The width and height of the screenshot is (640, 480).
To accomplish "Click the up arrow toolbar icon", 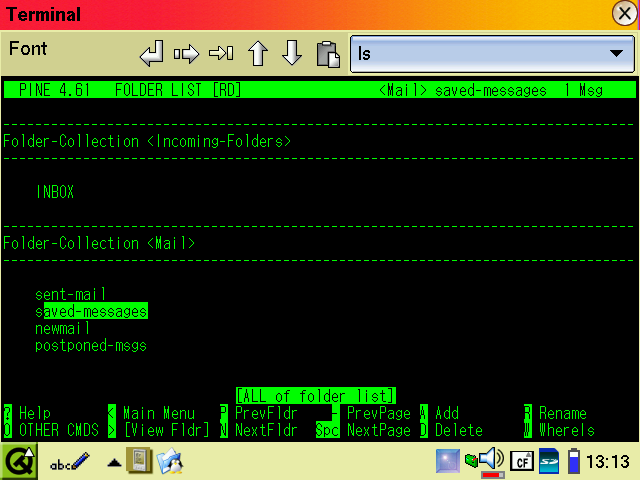I will coord(258,53).
